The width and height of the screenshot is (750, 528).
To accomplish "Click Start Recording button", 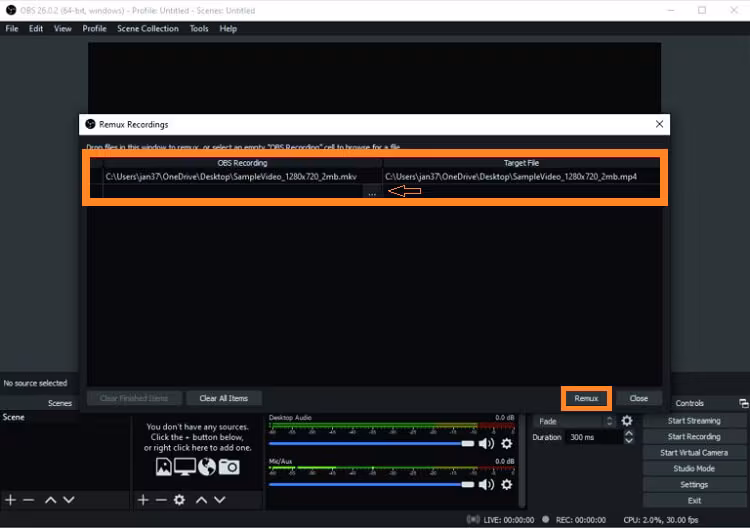I will click(694, 437).
